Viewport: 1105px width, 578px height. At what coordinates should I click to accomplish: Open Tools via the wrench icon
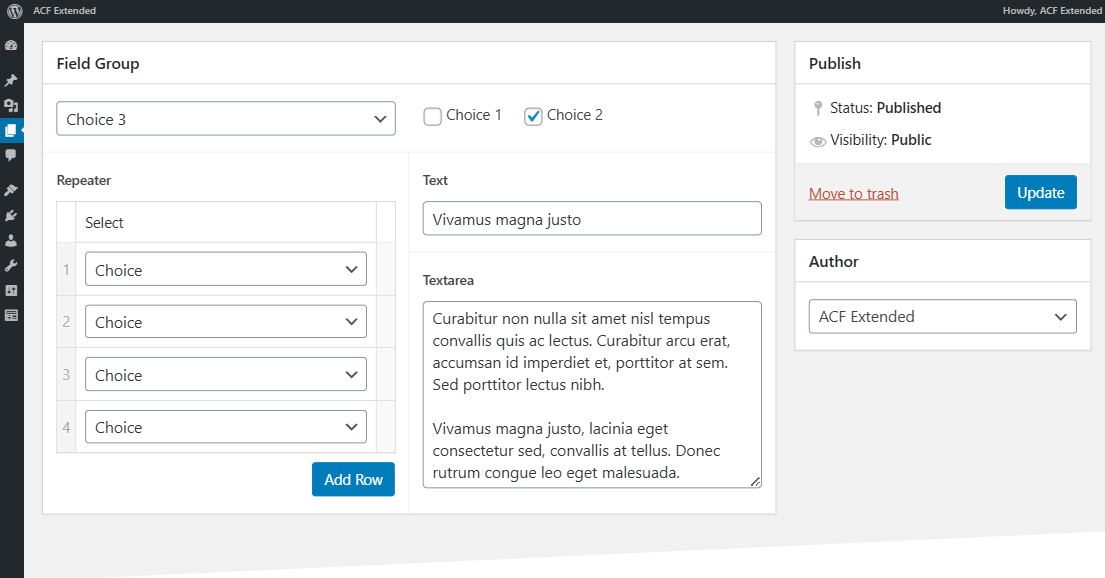pyautogui.click(x=11, y=266)
